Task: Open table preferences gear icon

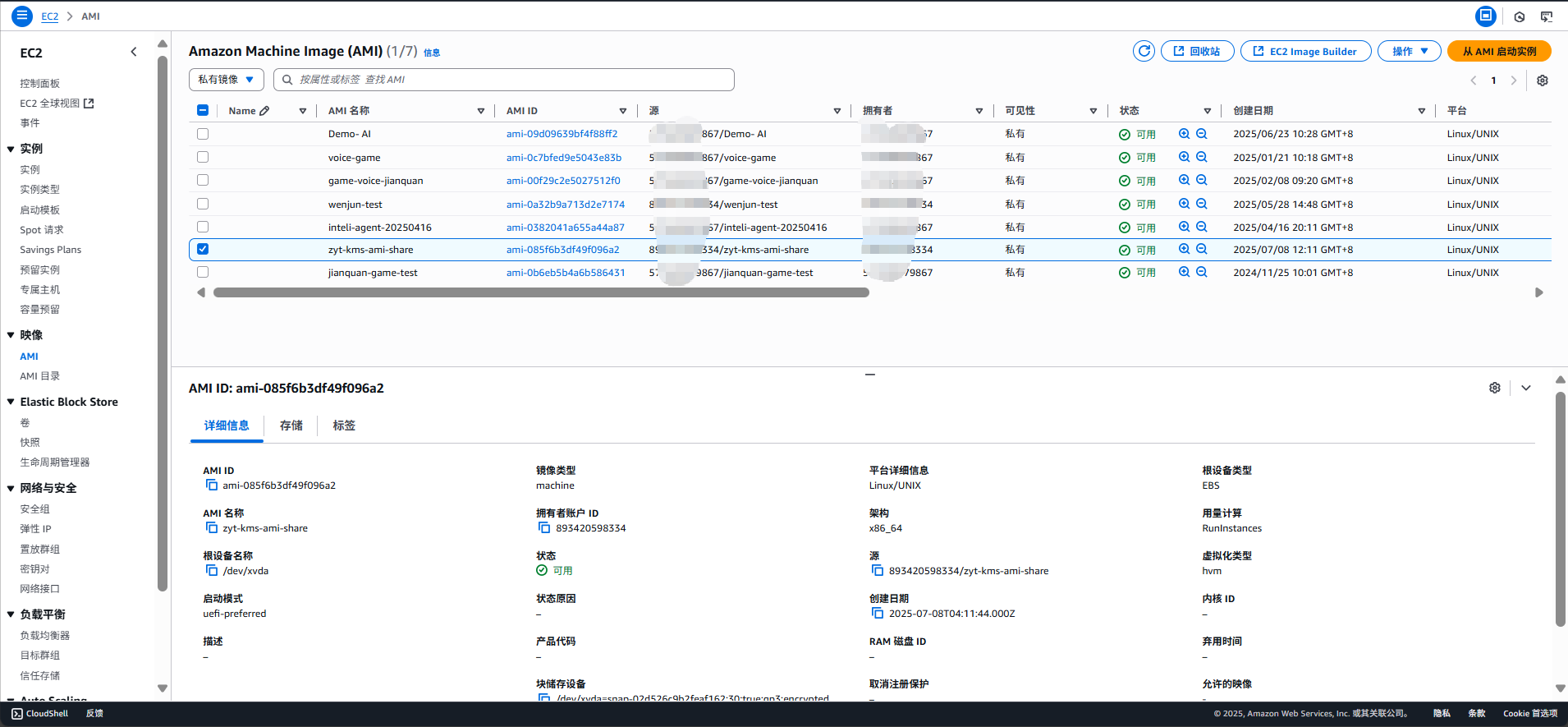Action: click(x=1543, y=81)
